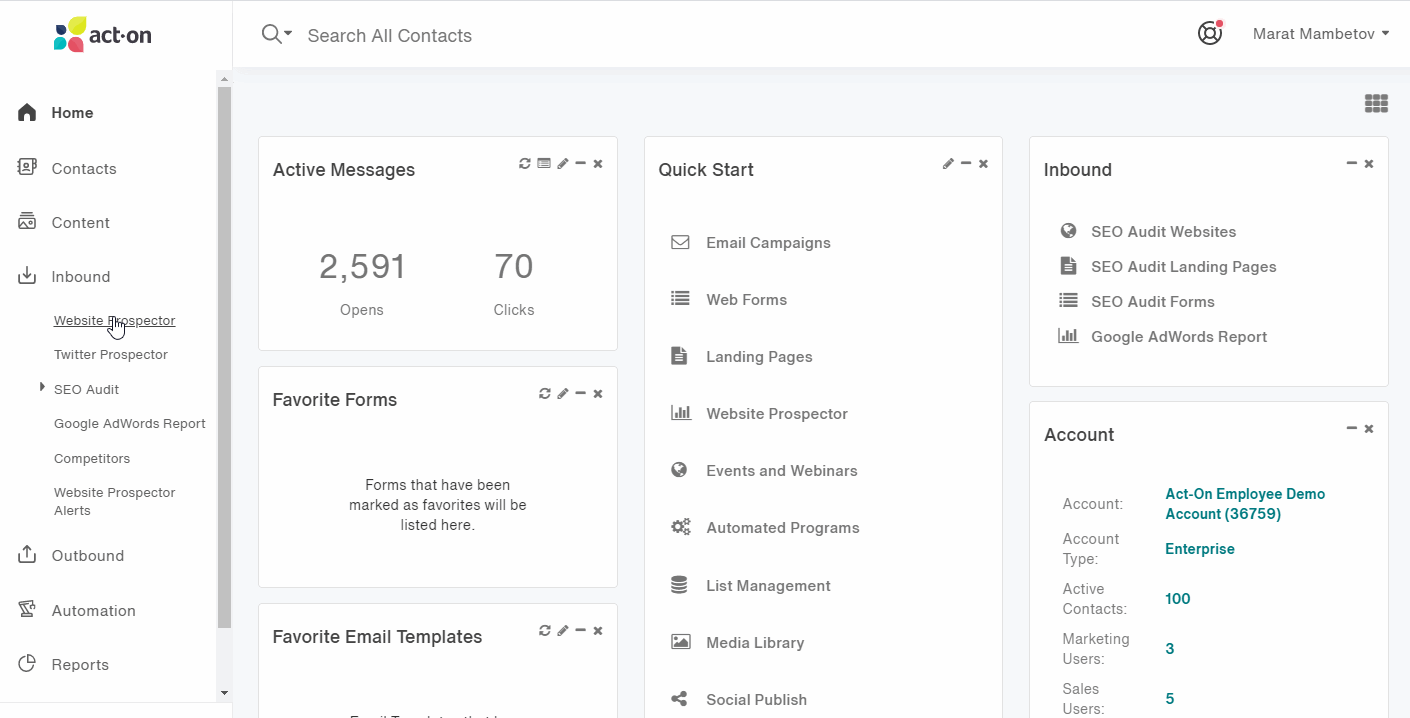This screenshot has width=1410, height=718.
Task: Open Events and Webinars in Quick Start
Action: point(782,471)
